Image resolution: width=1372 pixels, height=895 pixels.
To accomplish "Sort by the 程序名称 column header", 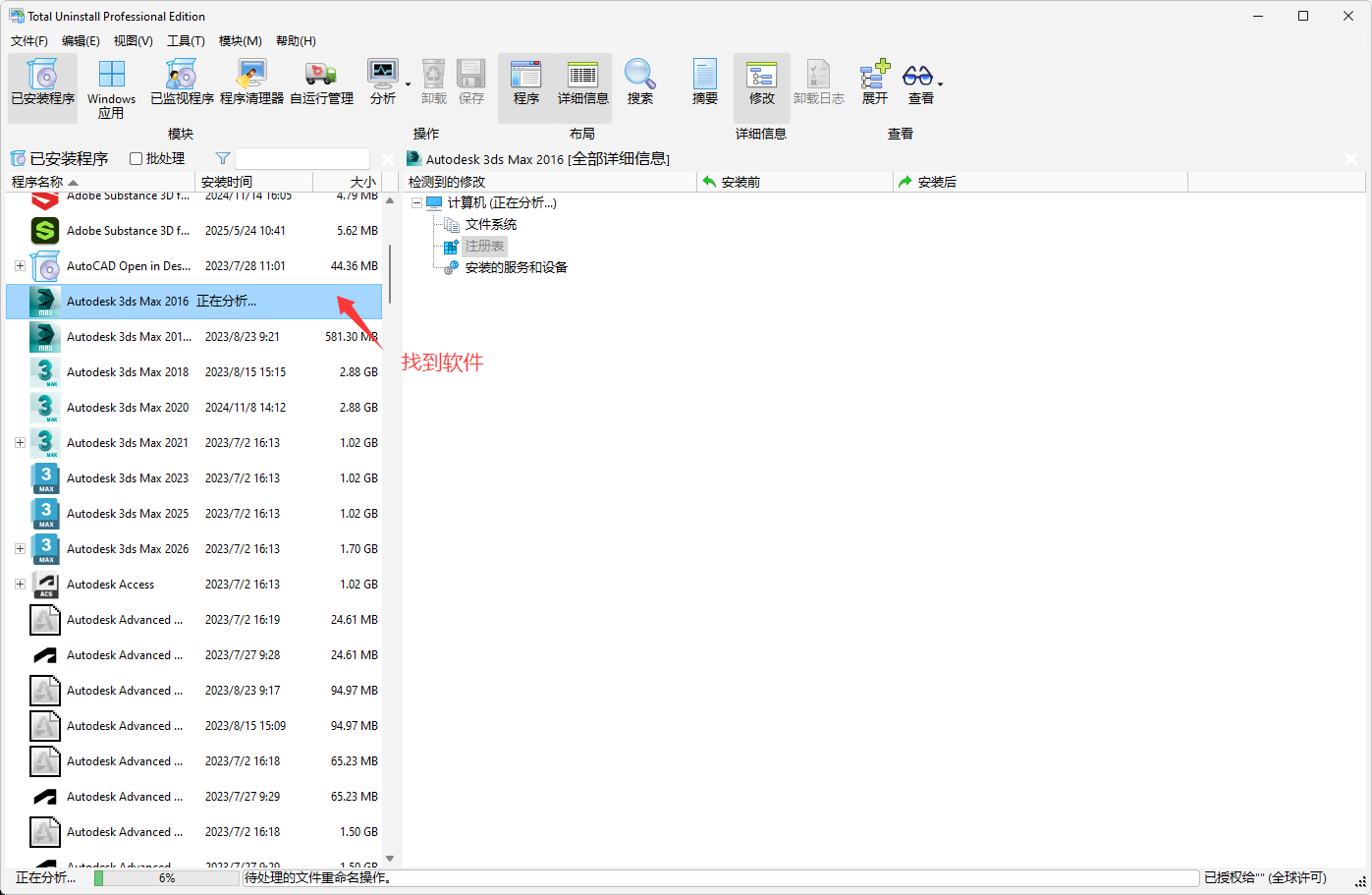I will pyautogui.click(x=100, y=182).
